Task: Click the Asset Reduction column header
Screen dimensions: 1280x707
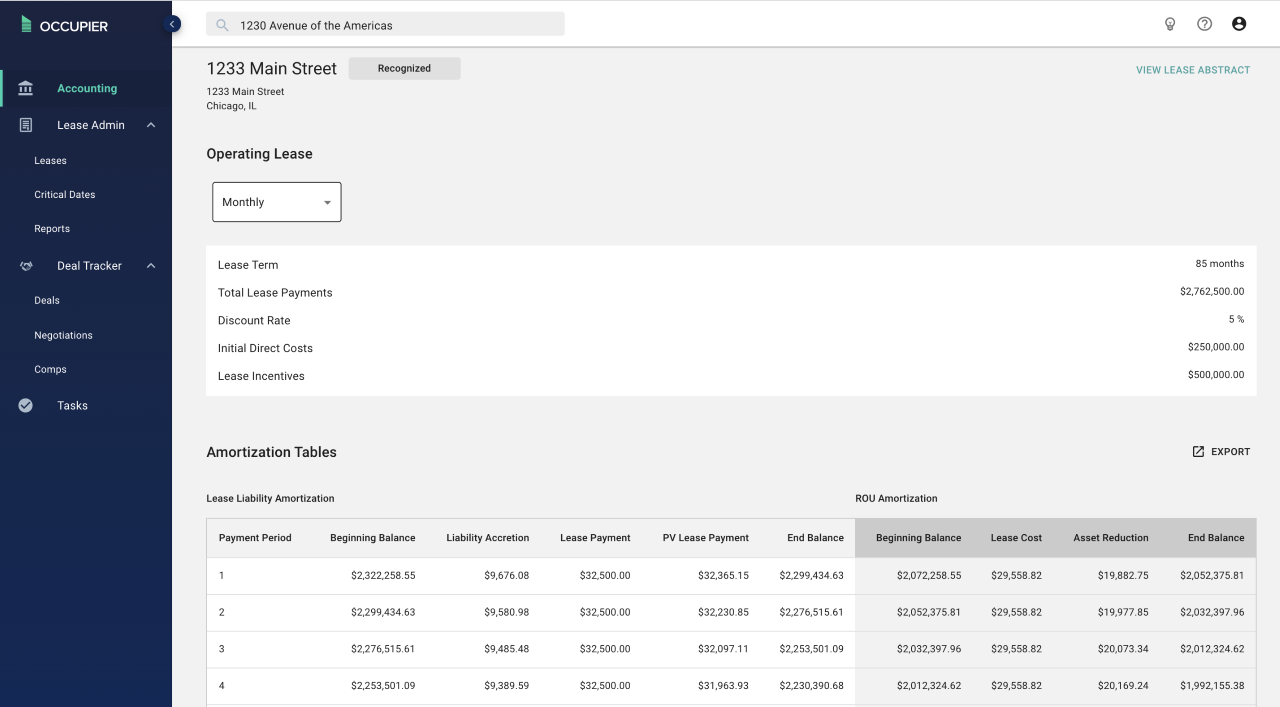Action: pyautogui.click(x=1111, y=538)
